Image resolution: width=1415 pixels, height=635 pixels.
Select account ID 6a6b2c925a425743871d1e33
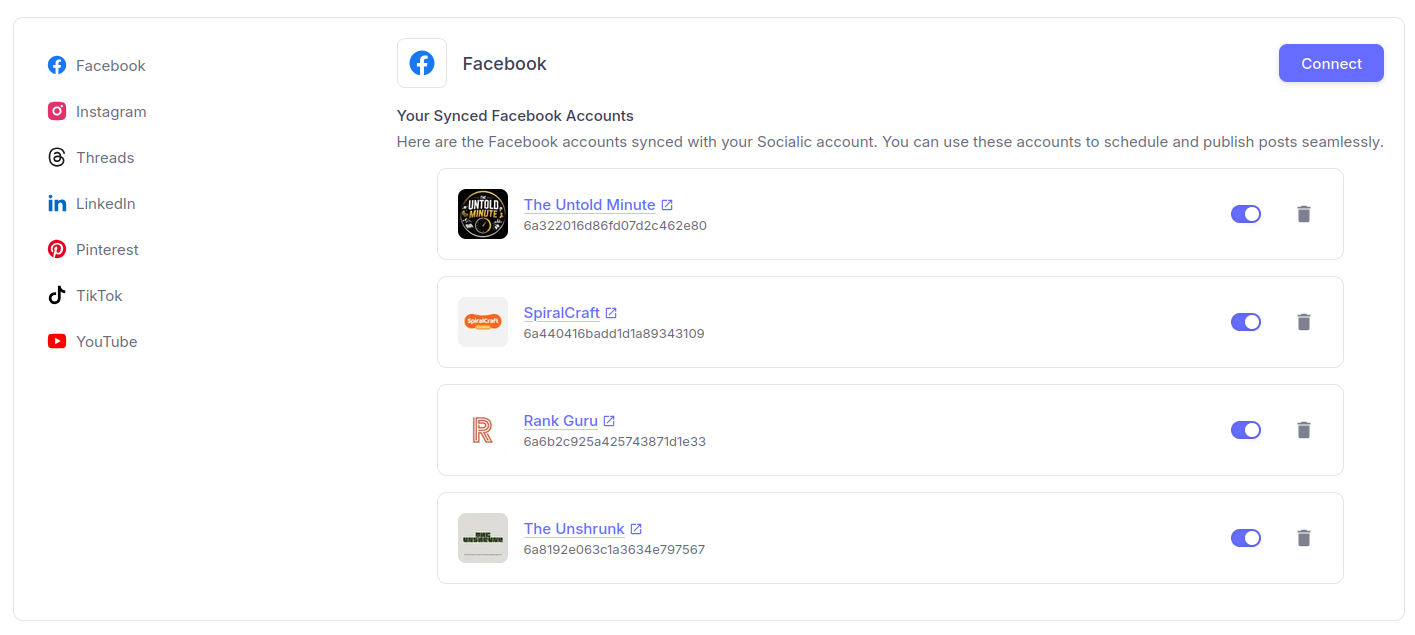615,442
